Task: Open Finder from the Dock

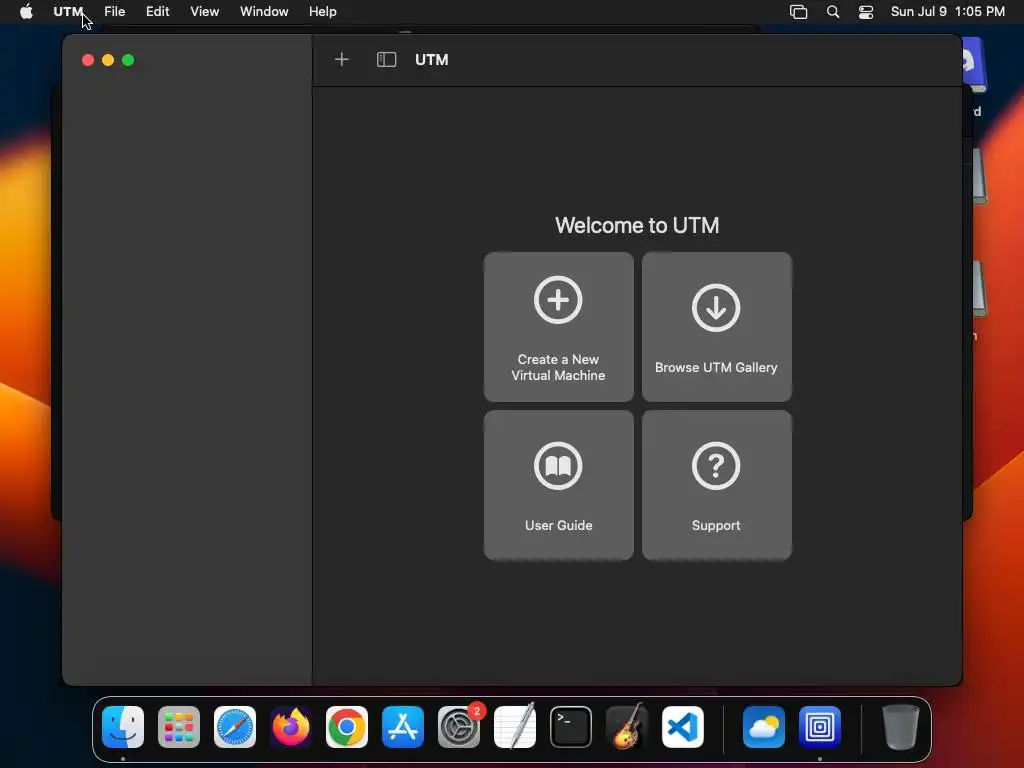Action: pyautogui.click(x=123, y=727)
